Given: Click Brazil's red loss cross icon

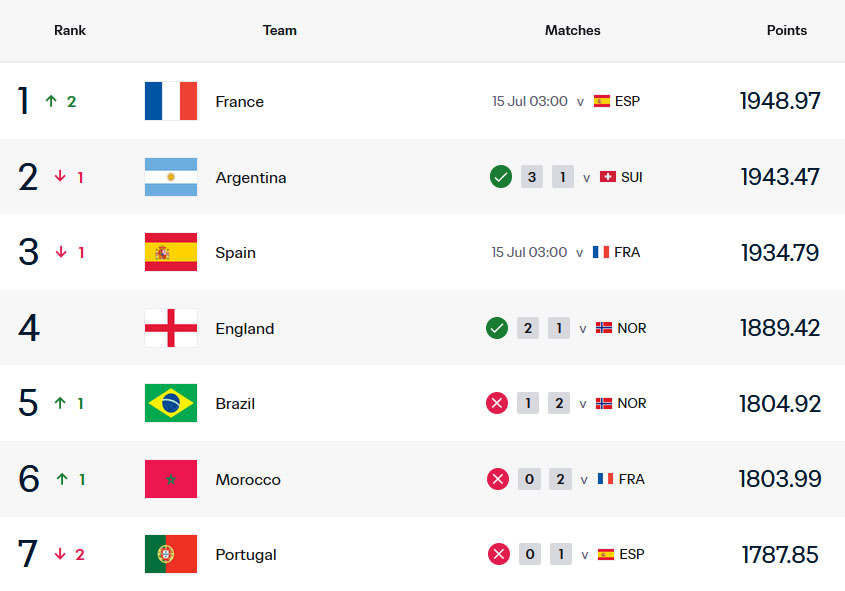Looking at the screenshot, I should pos(497,403).
